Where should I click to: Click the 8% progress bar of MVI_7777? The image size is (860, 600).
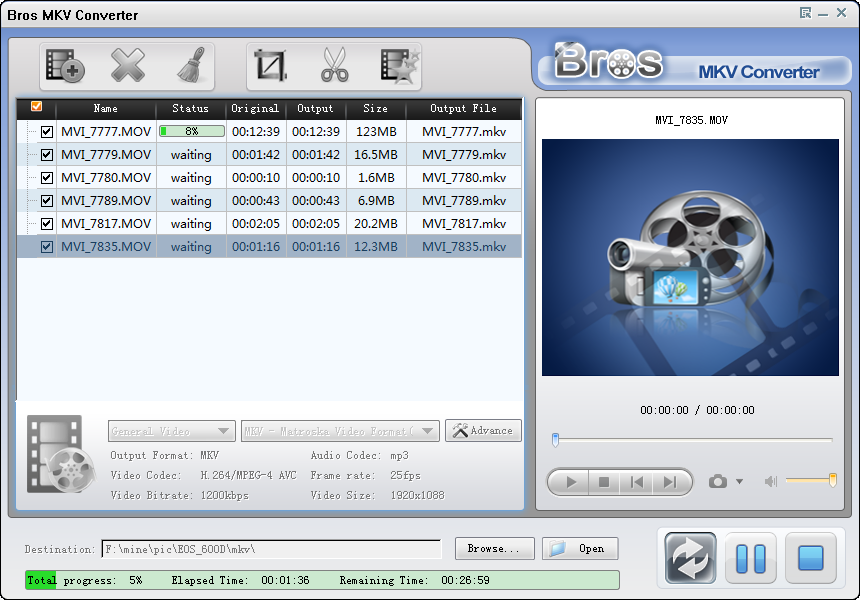point(191,131)
